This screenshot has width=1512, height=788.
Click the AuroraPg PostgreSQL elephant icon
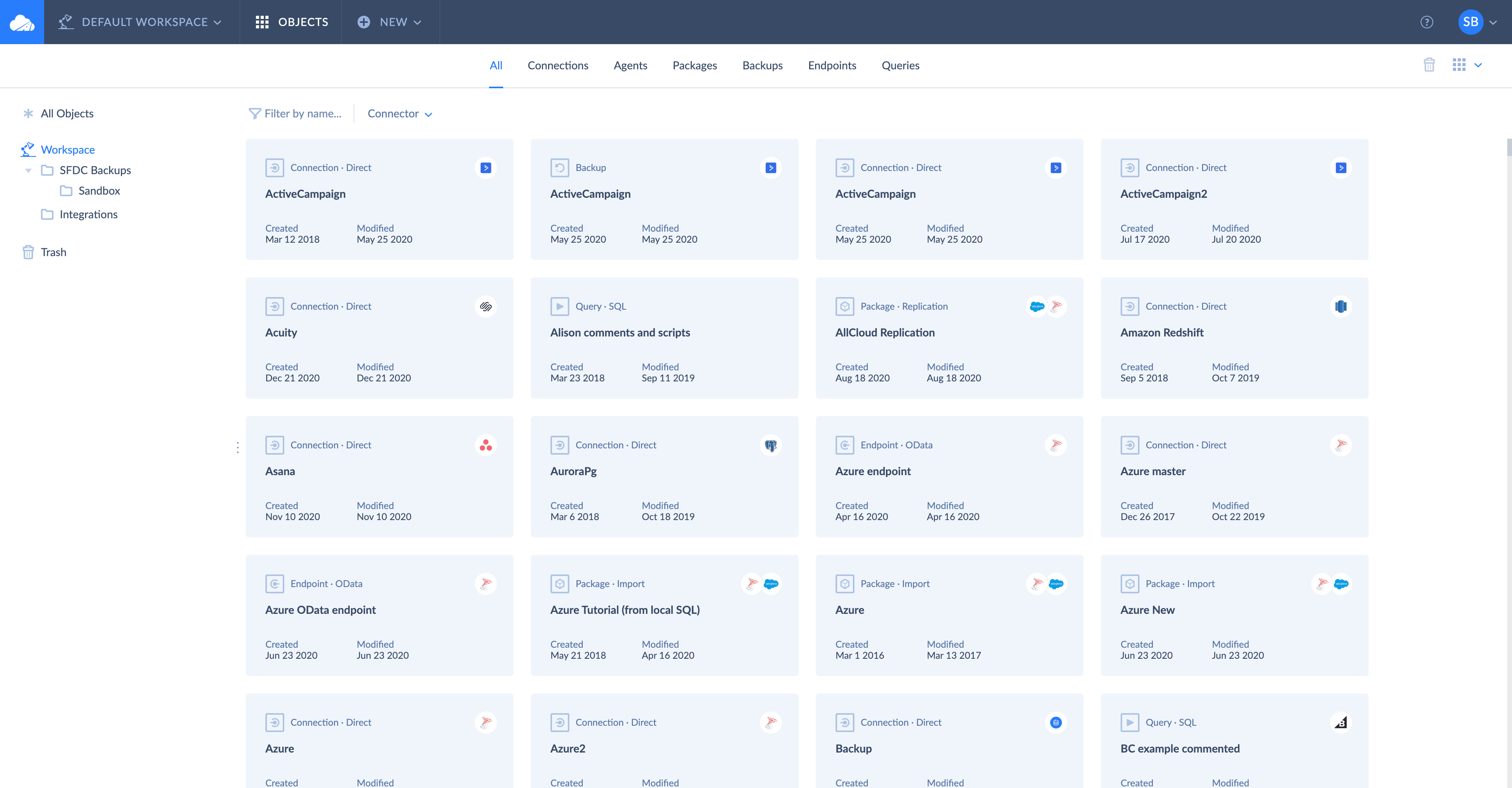(x=771, y=445)
